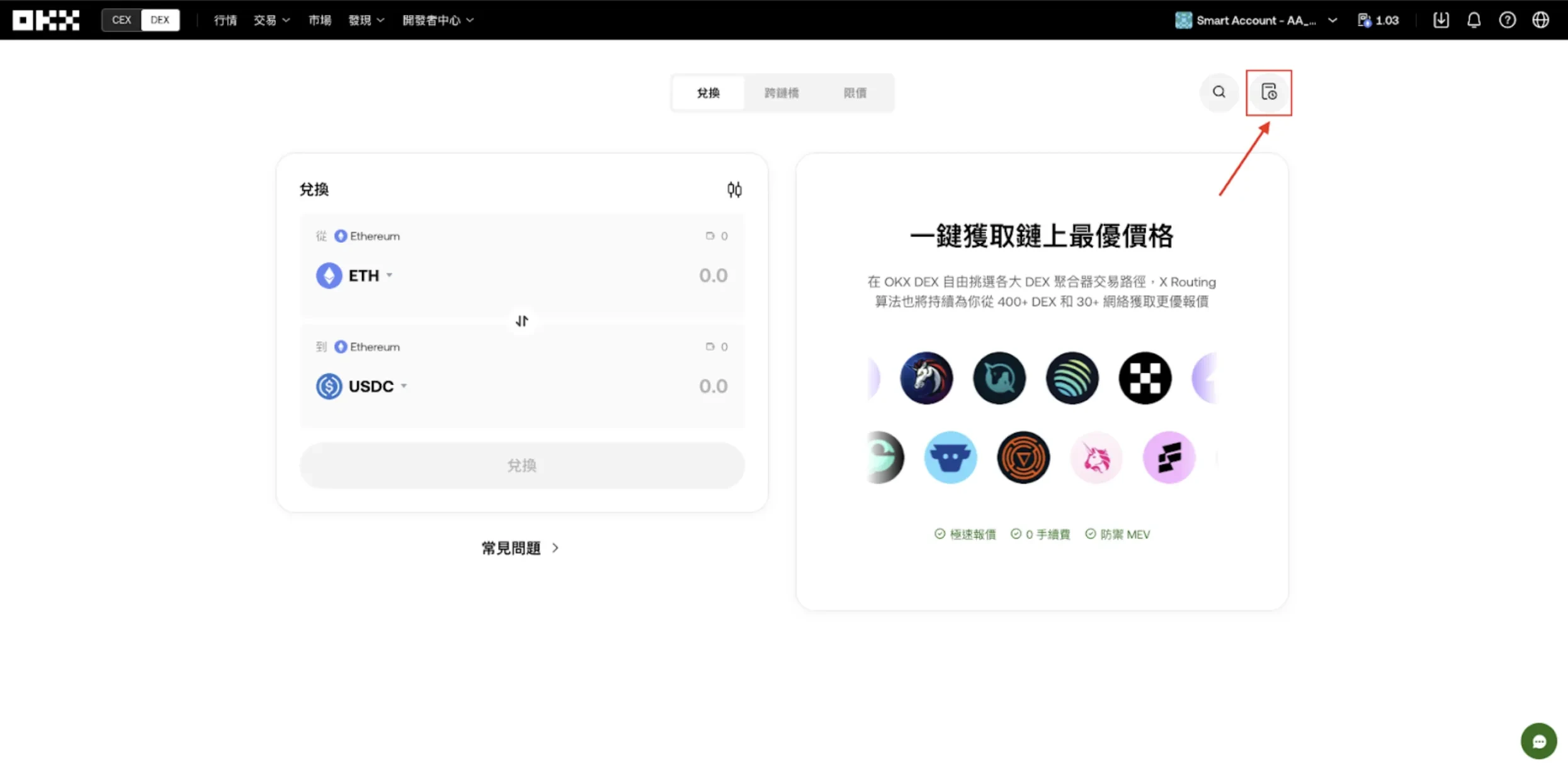The image size is (1568, 768).
Task: Change language via globe icon
Action: tap(1541, 20)
